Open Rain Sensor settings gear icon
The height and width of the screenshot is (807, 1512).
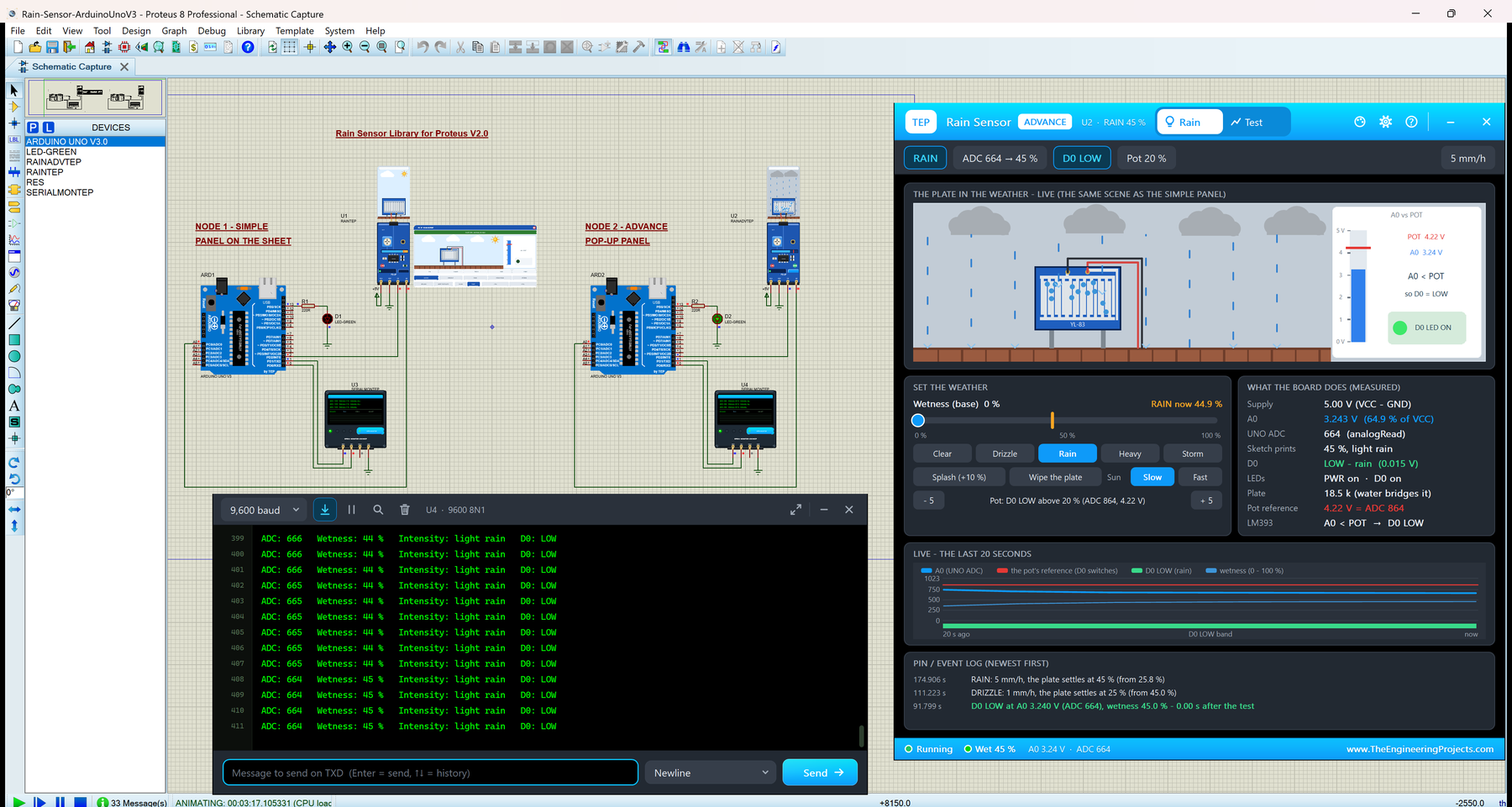click(1386, 122)
